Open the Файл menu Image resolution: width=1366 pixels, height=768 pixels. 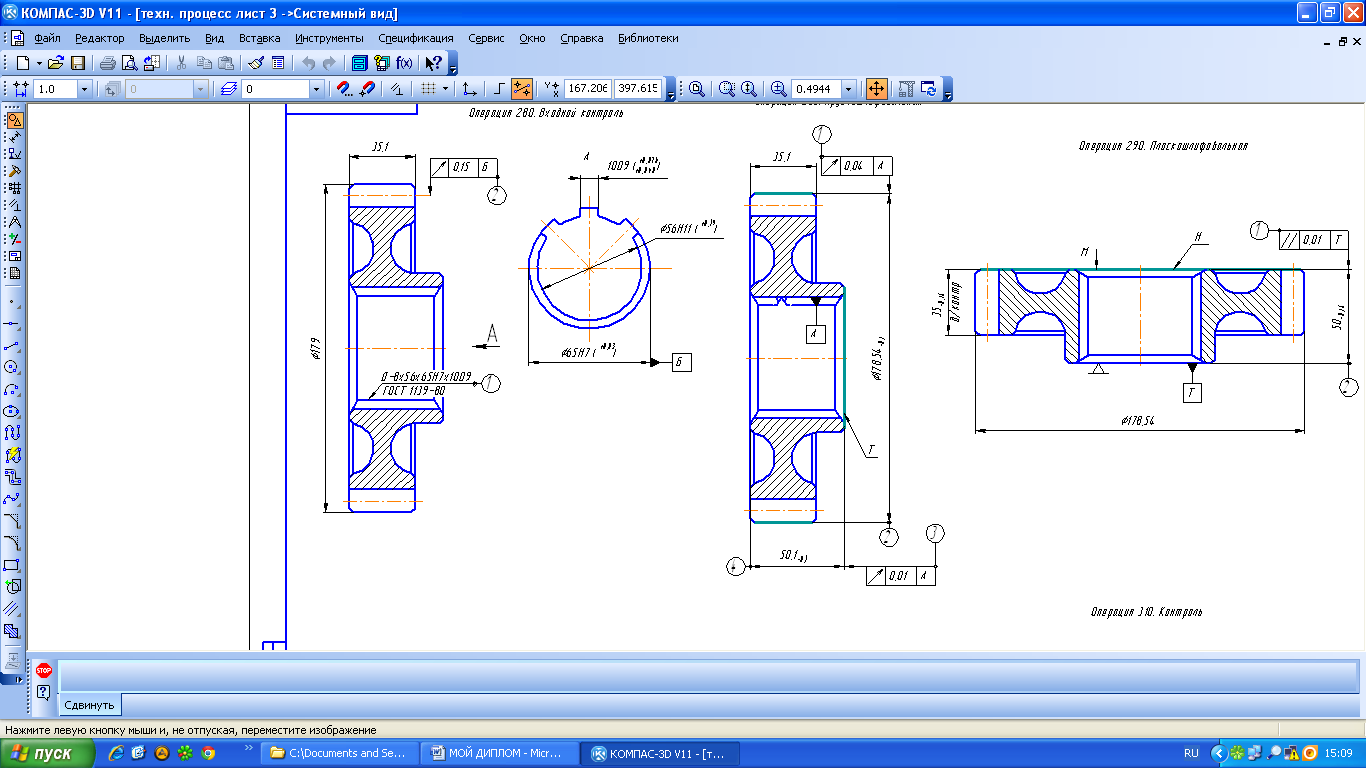click(x=47, y=38)
